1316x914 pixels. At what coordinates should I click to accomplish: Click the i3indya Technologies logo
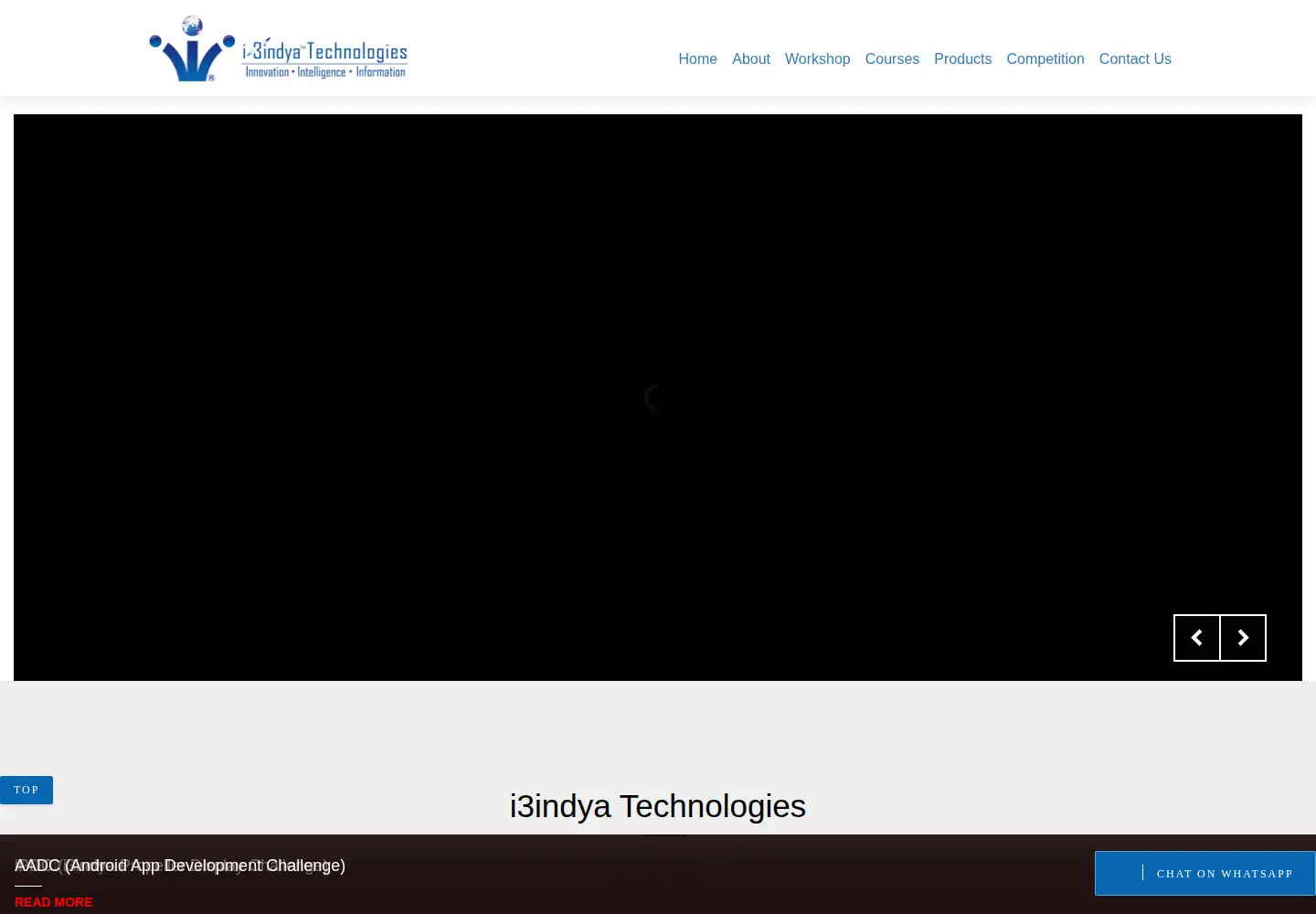(x=279, y=49)
